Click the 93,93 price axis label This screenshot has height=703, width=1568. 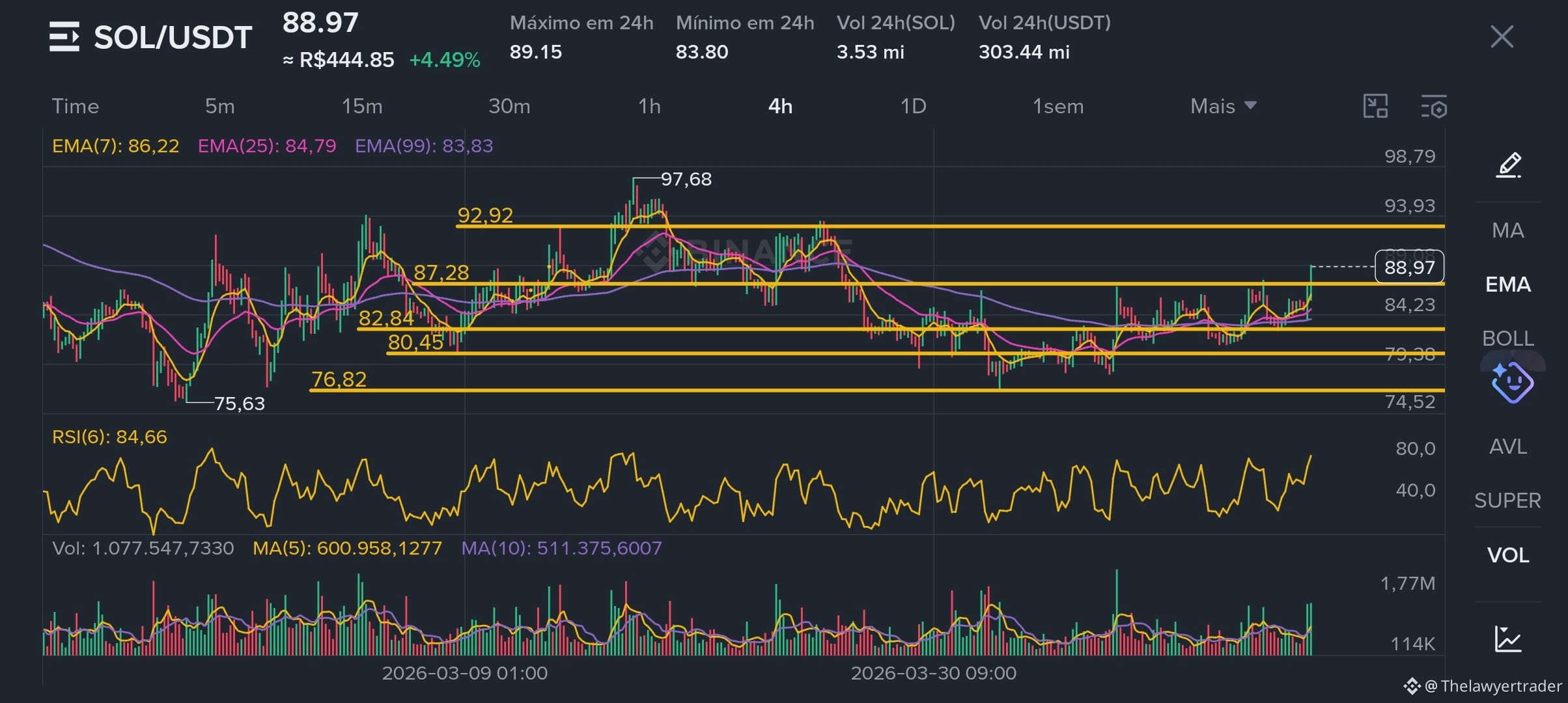pyautogui.click(x=1410, y=206)
